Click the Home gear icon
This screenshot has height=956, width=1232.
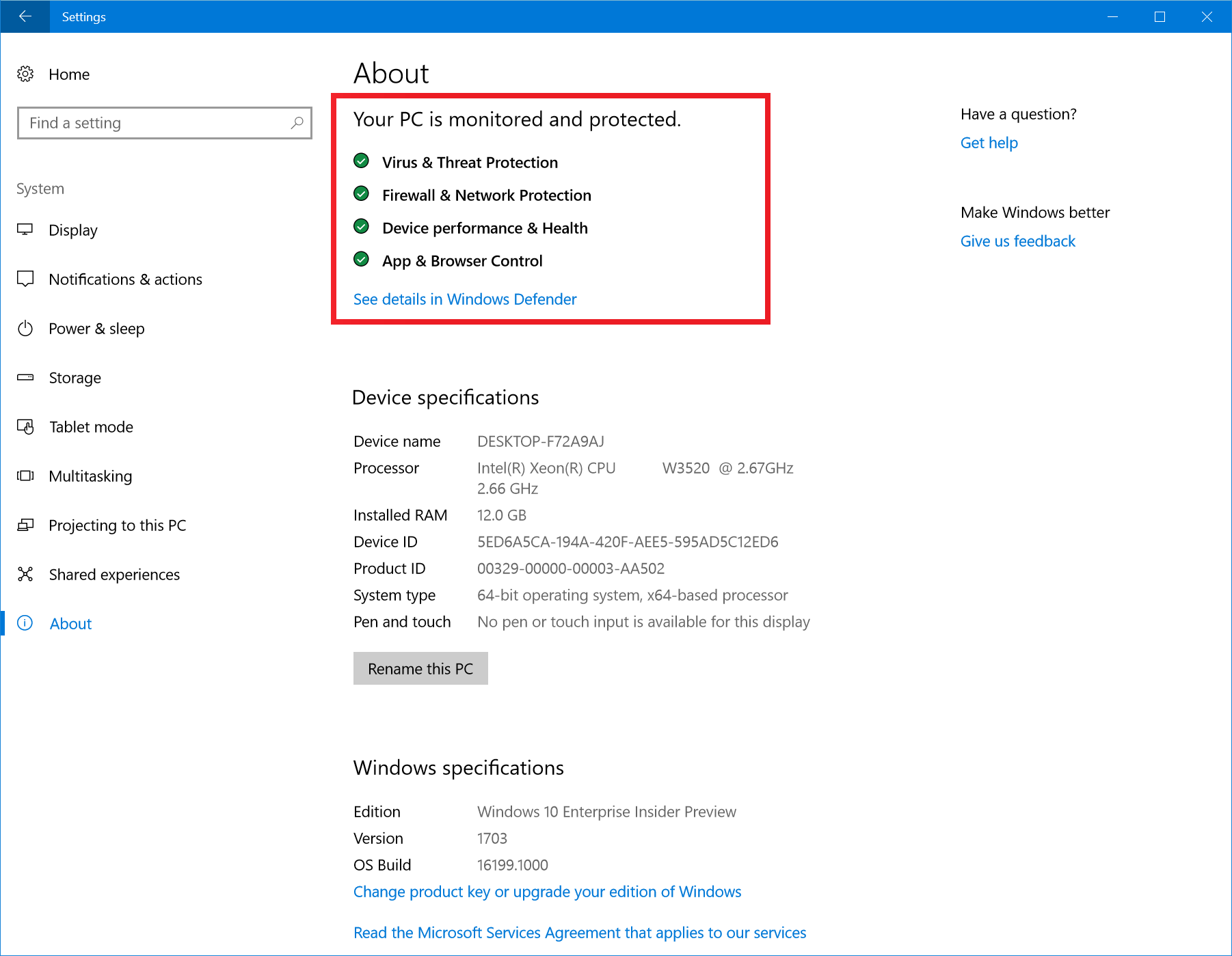pos(25,74)
